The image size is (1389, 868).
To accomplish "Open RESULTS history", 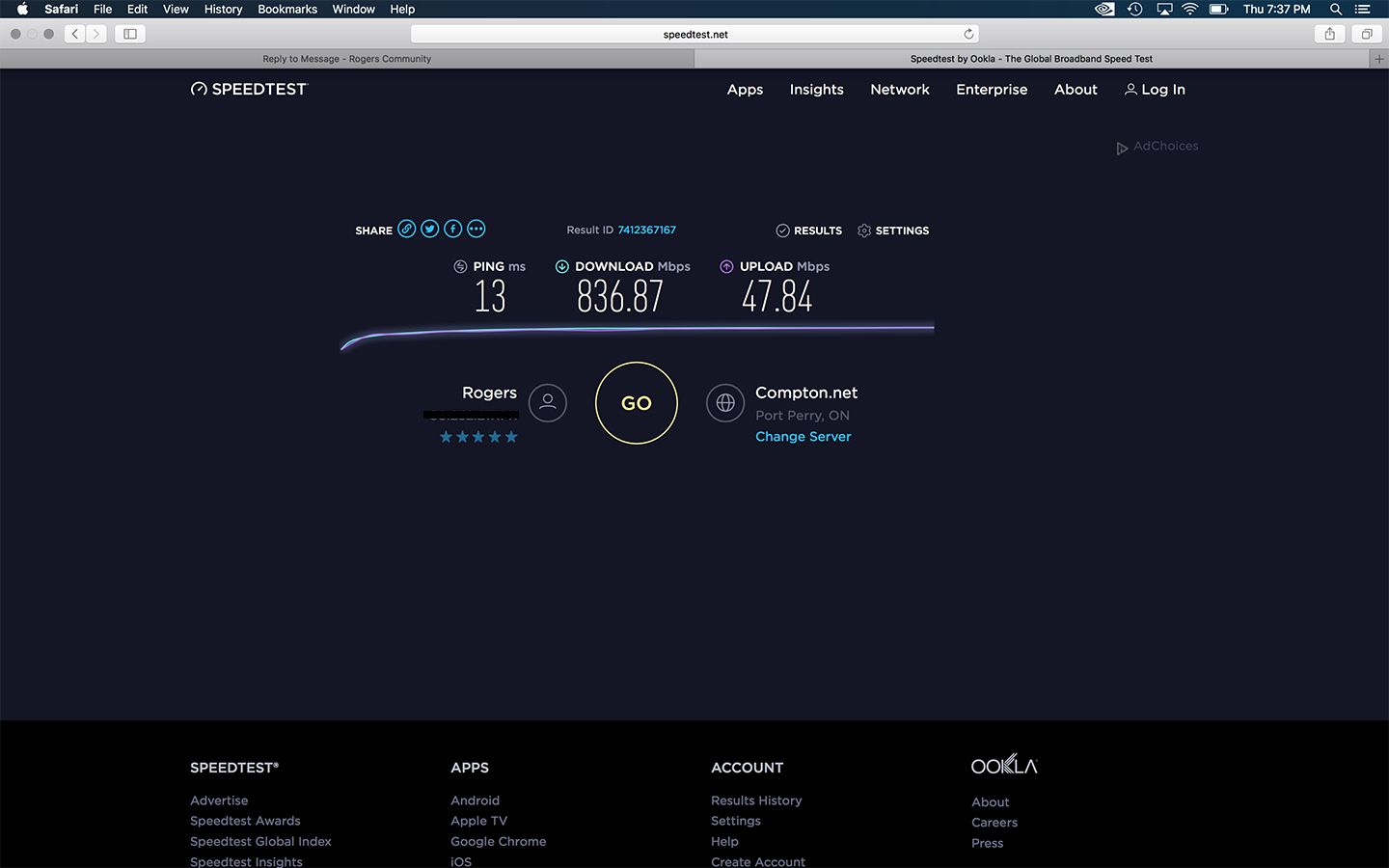I will 809,231.
